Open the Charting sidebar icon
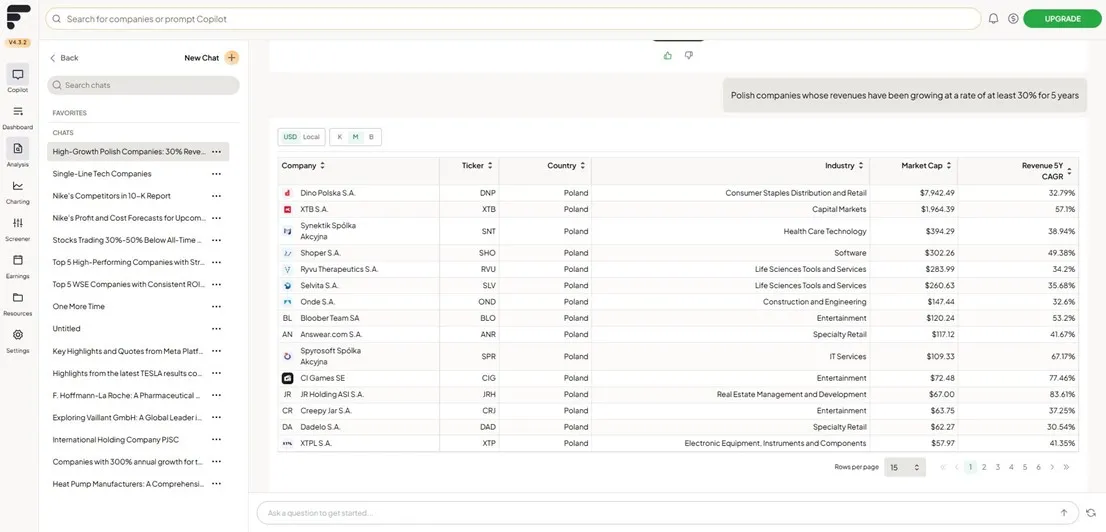The image size is (1106, 532). pyautogui.click(x=18, y=186)
